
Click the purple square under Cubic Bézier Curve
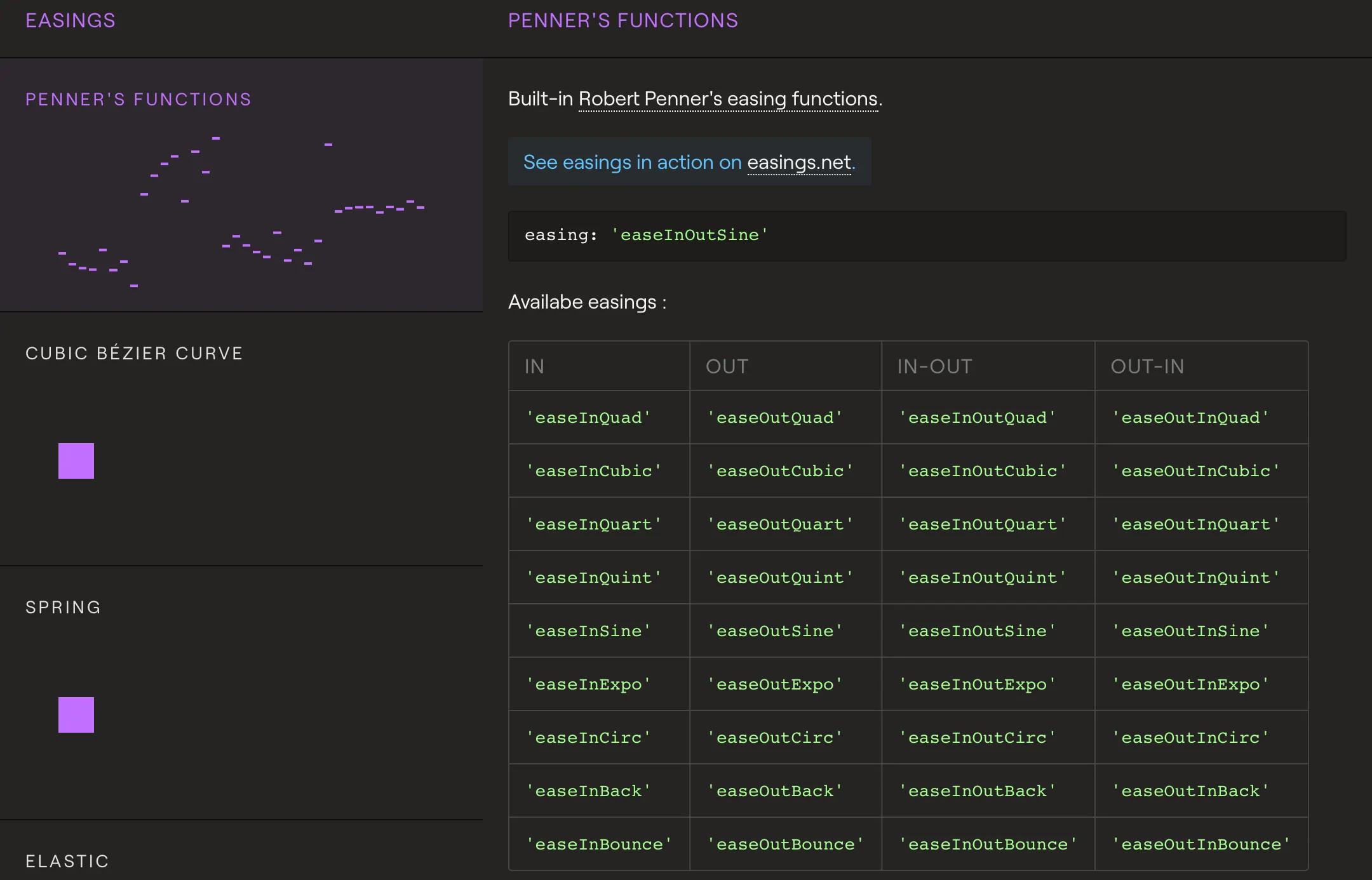[76, 461]
